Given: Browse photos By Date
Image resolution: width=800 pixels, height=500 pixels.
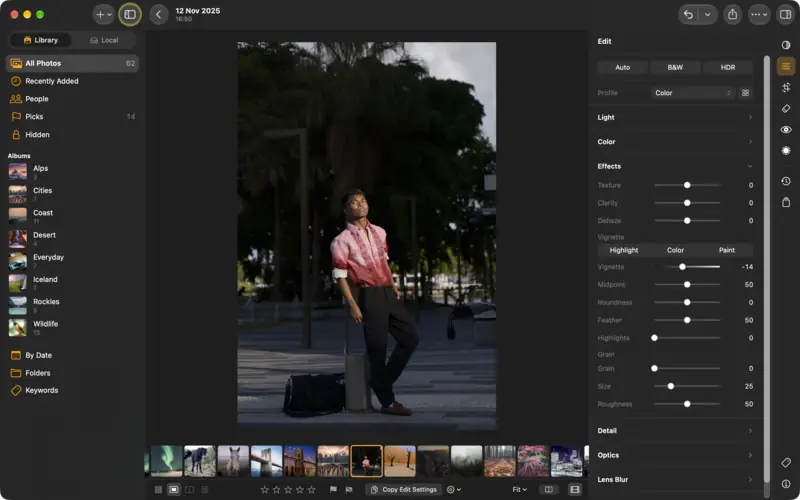Looking at the screenshot, I should click(x=72, y=355).
